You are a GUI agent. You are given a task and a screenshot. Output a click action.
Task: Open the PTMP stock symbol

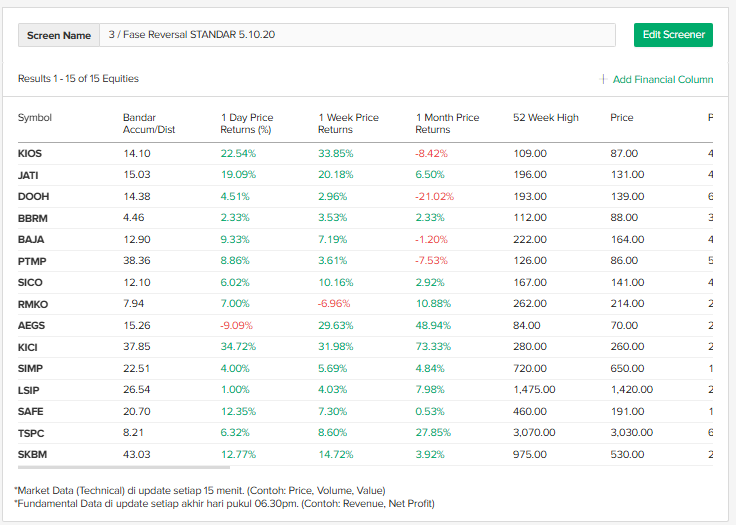tap(32, 261)
